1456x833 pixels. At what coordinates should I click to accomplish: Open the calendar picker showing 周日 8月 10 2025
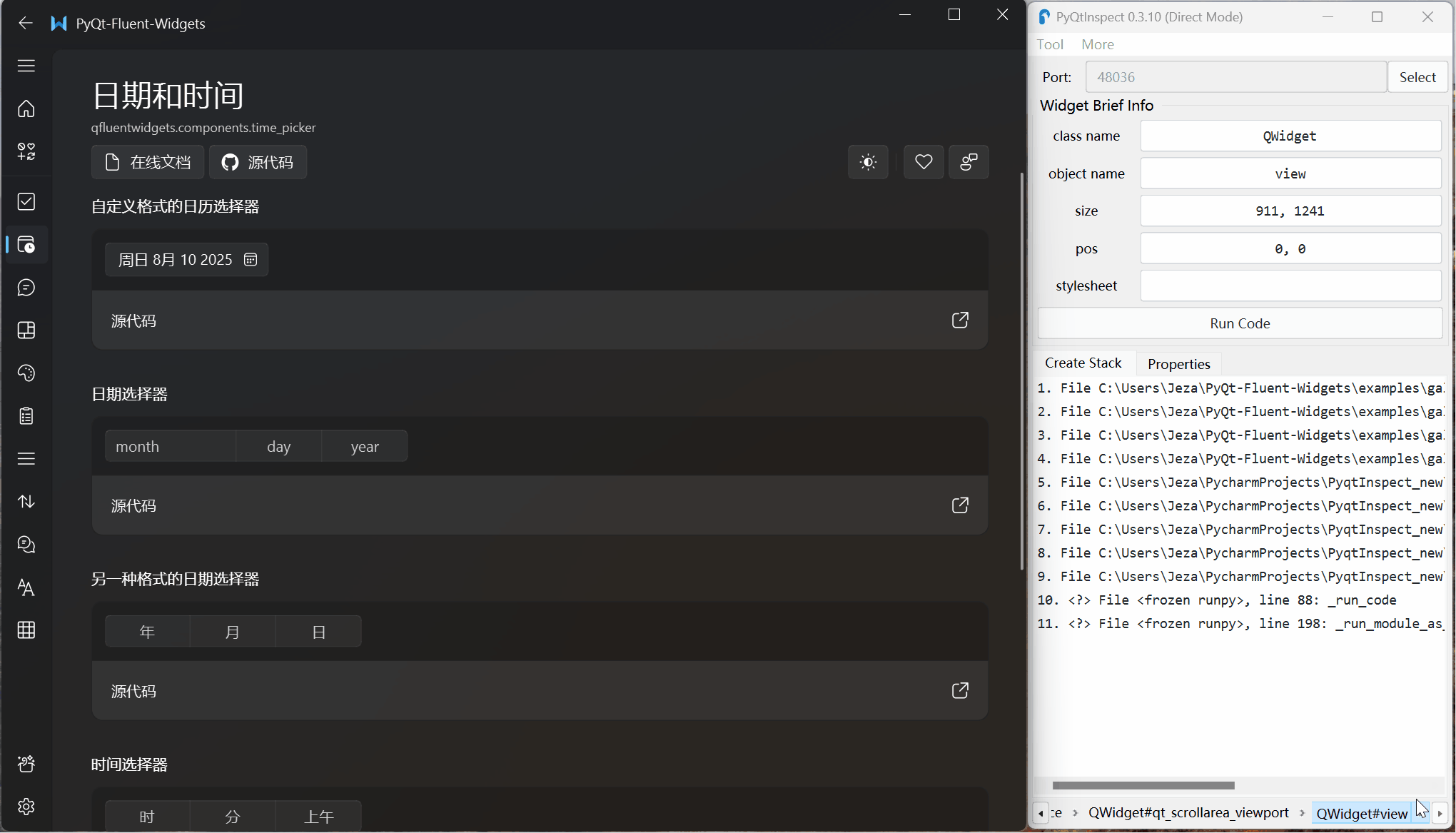click(186, 260)
